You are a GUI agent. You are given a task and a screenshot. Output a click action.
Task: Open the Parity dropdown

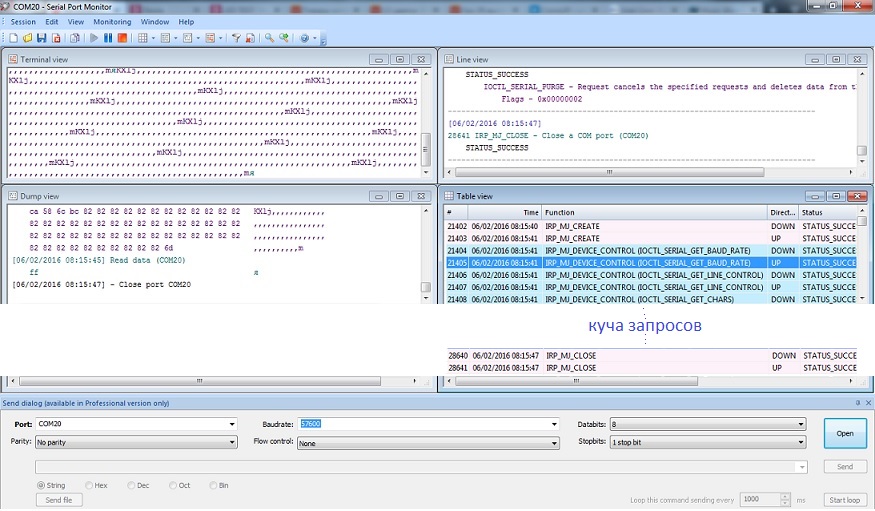(x=232, y=442)
